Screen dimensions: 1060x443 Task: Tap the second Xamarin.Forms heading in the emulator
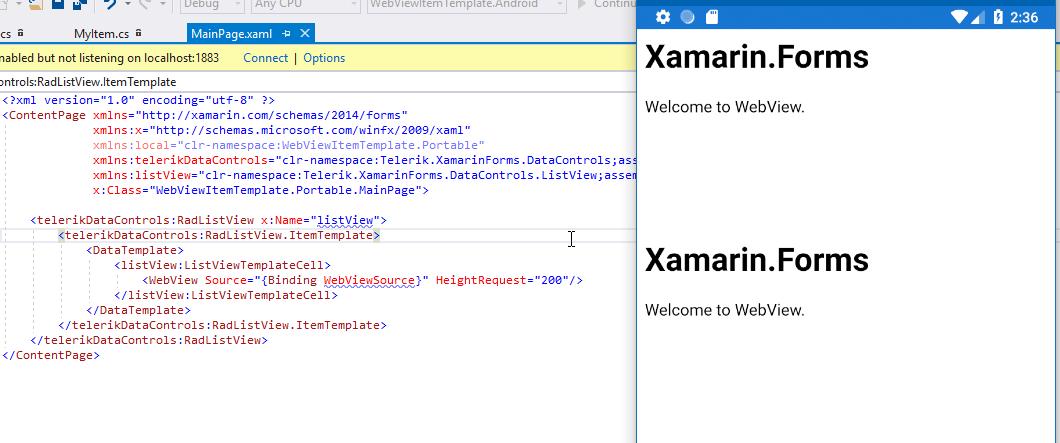point(756,260)
